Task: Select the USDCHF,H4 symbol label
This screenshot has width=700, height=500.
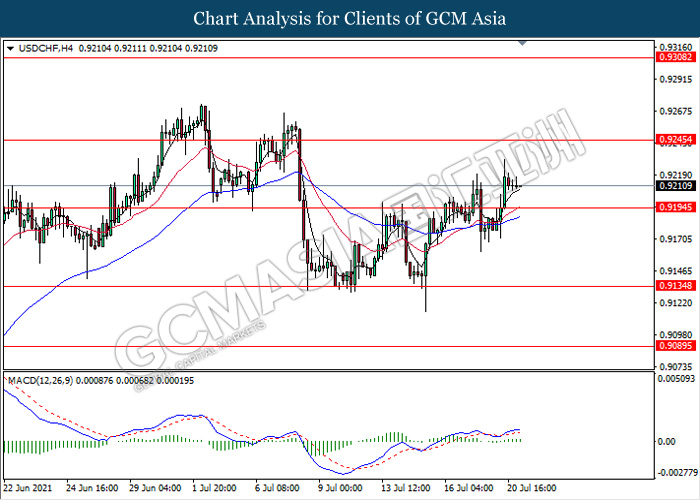Action: [46, 48]
